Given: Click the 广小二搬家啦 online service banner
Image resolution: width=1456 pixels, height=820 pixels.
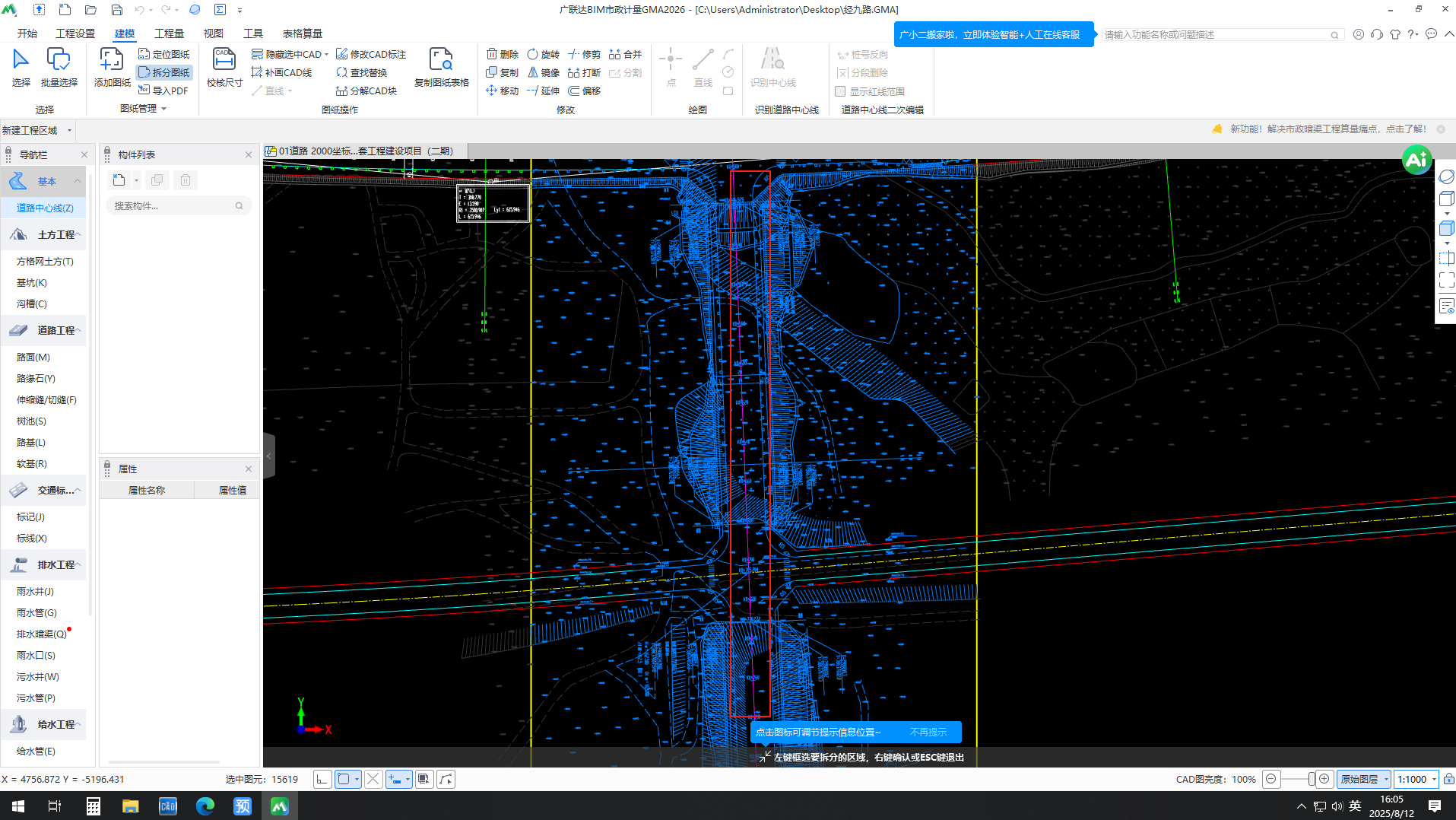Looking at the screenshot, I should (x=994, y=34).
